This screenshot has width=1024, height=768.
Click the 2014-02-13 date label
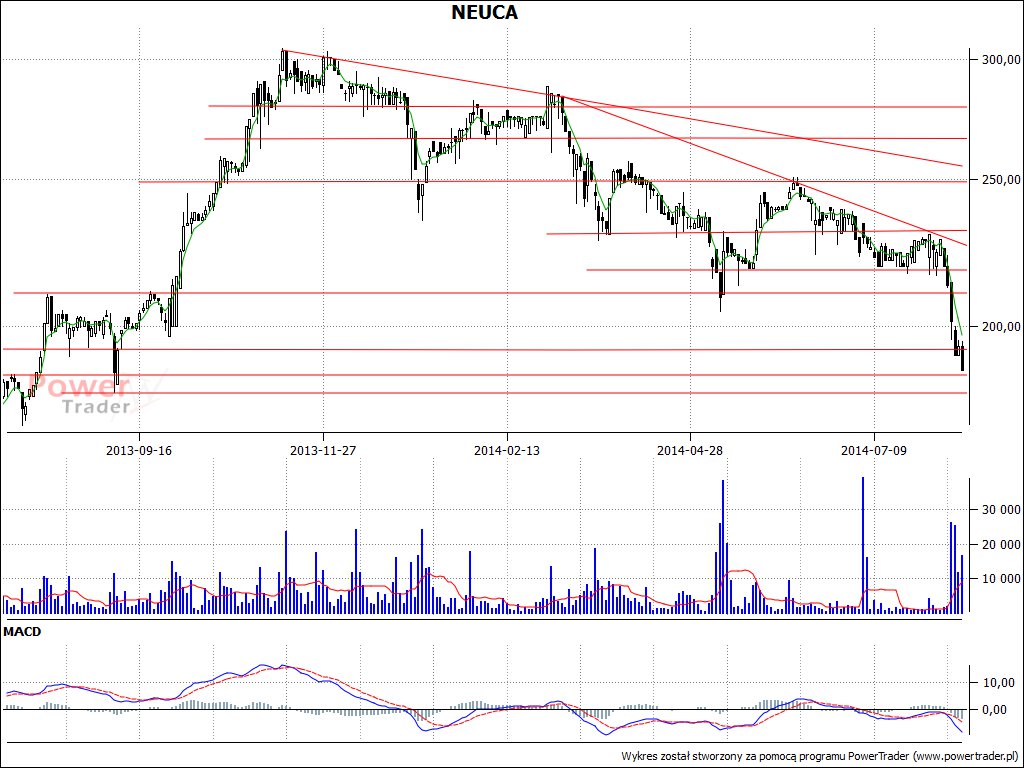507,450
